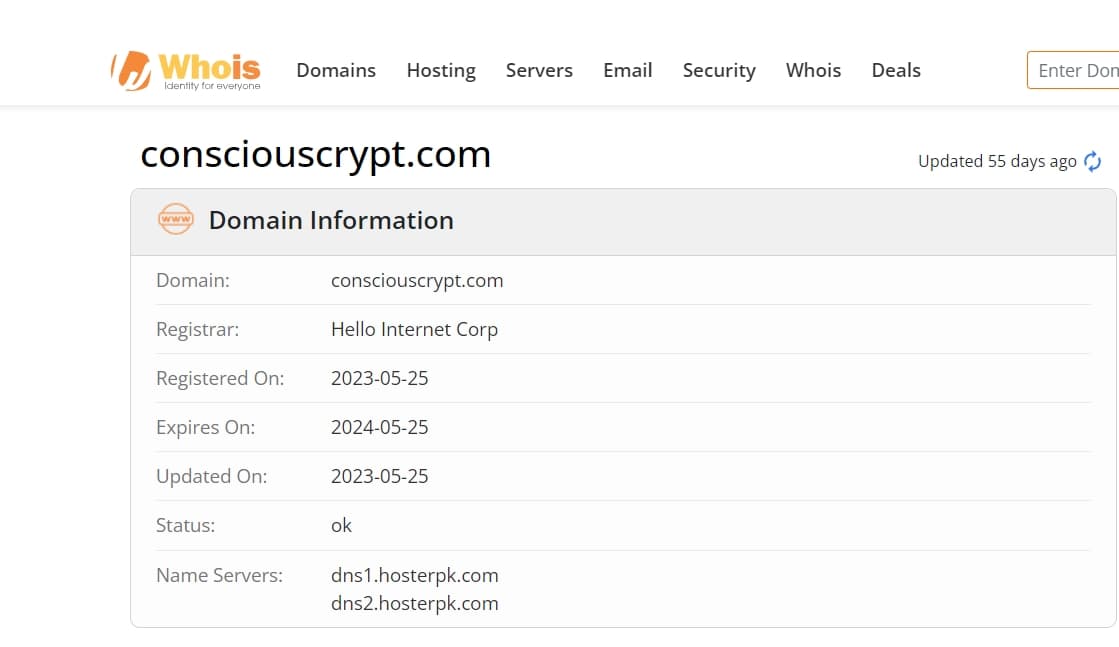Select the Domain Information panel header
1119x647 pixels.
pos(623,222)
